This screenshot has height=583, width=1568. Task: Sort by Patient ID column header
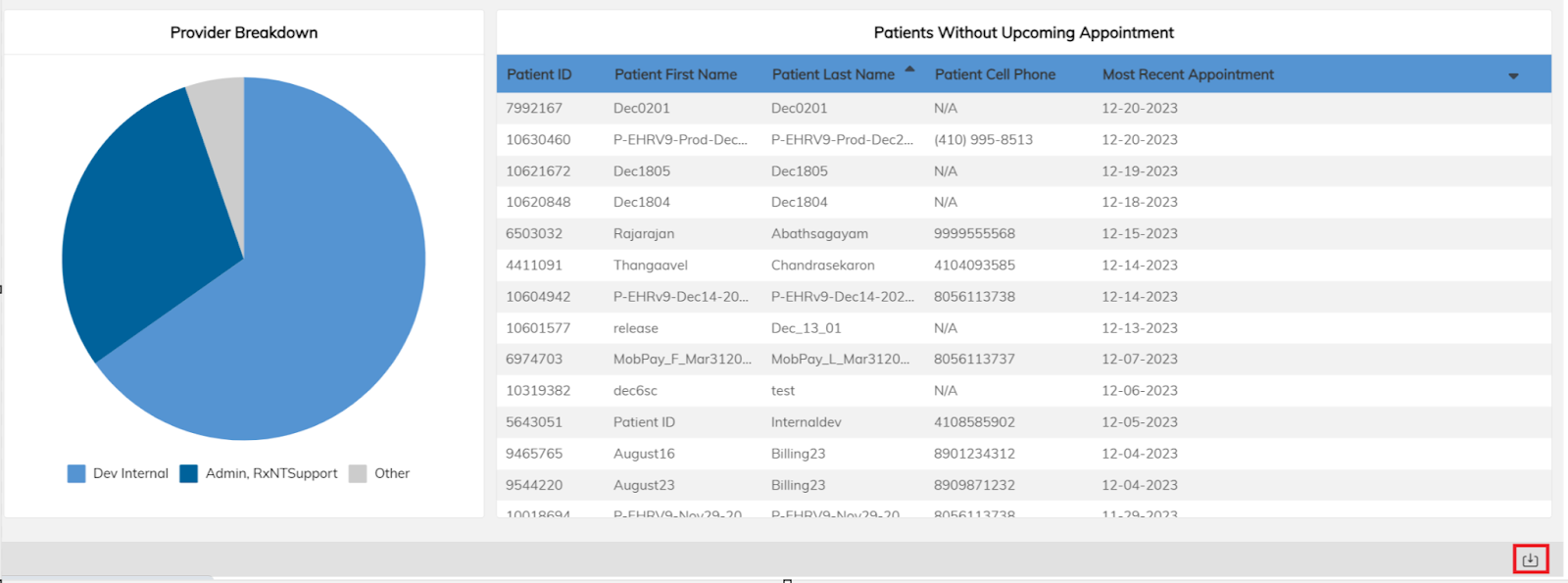[x=539, y=74]
